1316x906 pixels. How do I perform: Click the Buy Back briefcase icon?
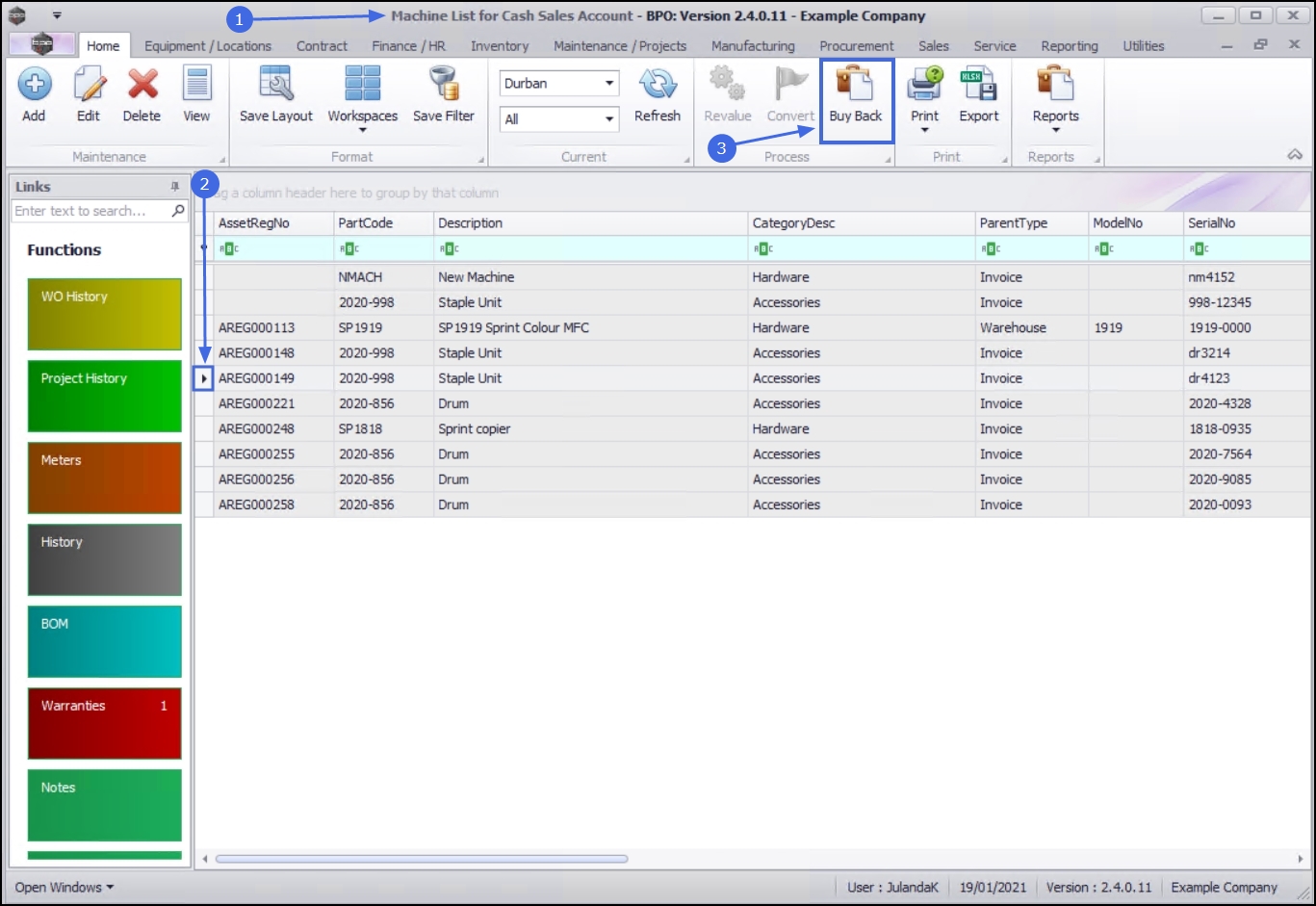[x=855, y=85]
